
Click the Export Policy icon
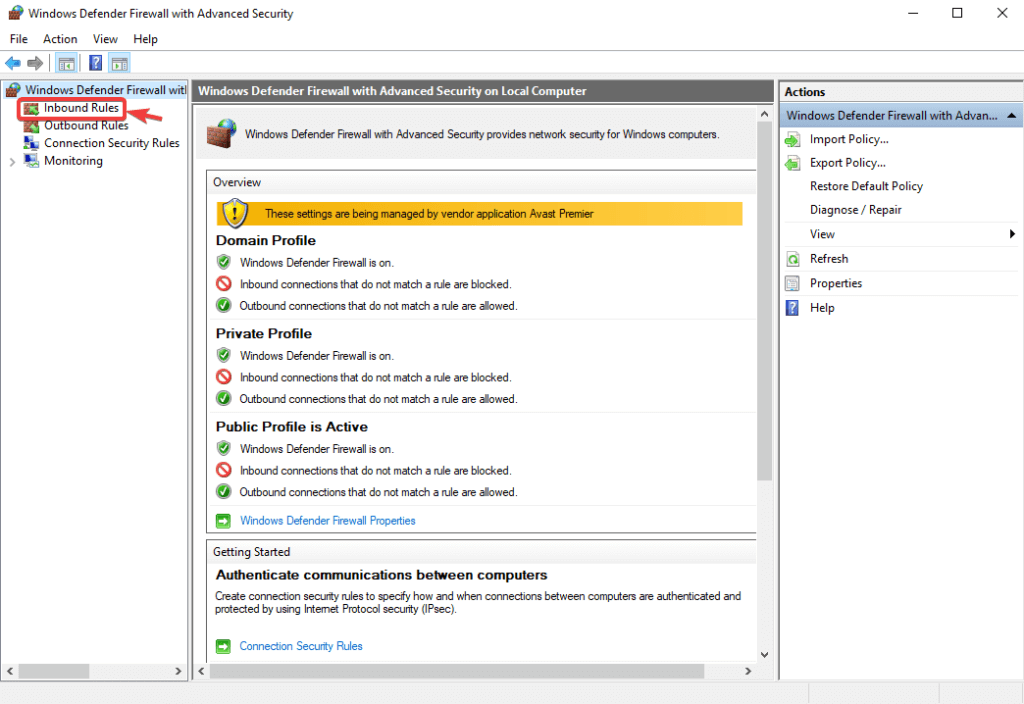tap(792, 163)
